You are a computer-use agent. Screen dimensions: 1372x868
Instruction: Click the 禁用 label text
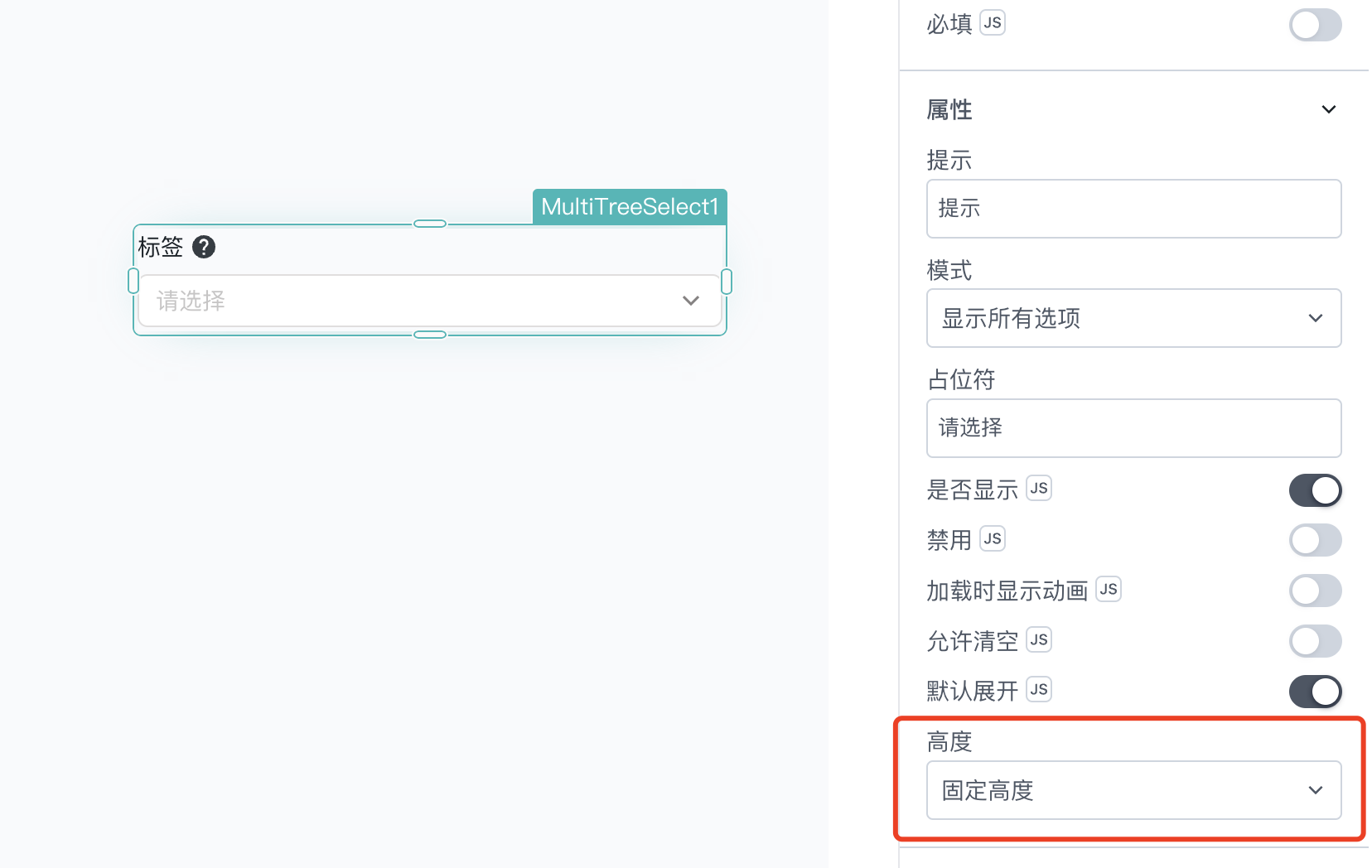click(x=949, y=540)
